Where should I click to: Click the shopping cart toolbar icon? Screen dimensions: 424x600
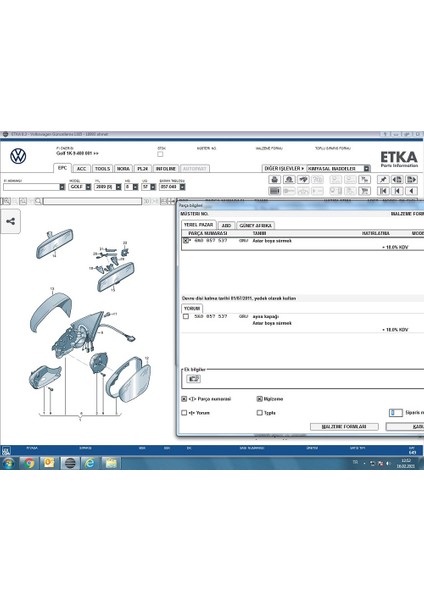364,191
